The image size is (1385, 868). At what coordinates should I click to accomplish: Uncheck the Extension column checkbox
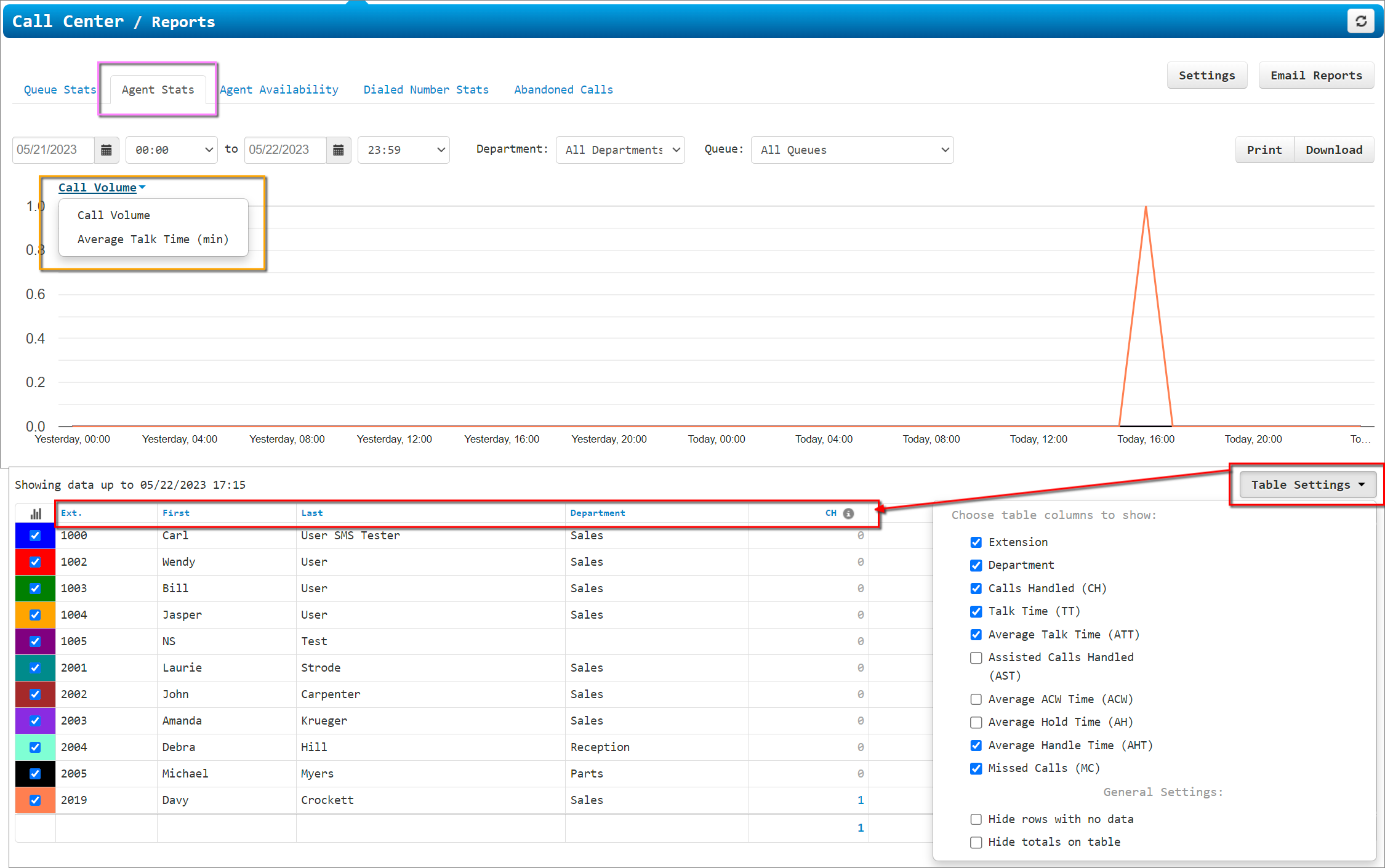tap(976, 542)
